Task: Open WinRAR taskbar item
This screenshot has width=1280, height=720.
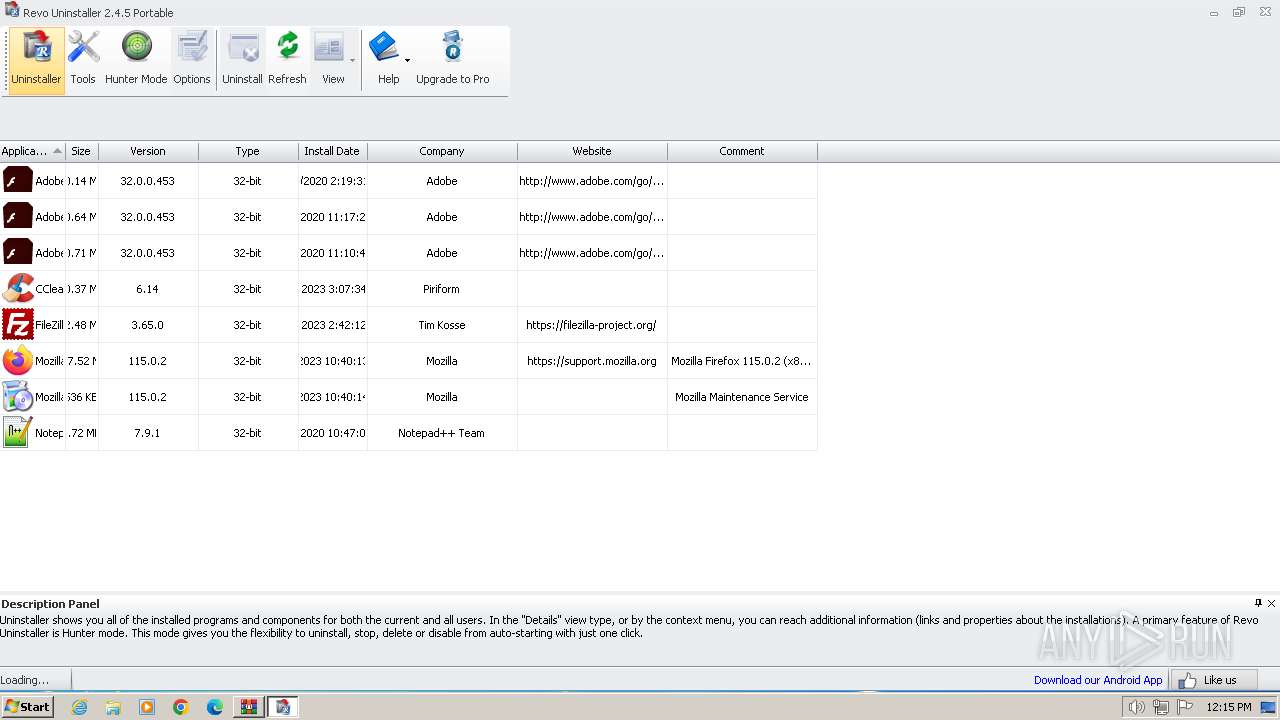Action: point(249,707)
